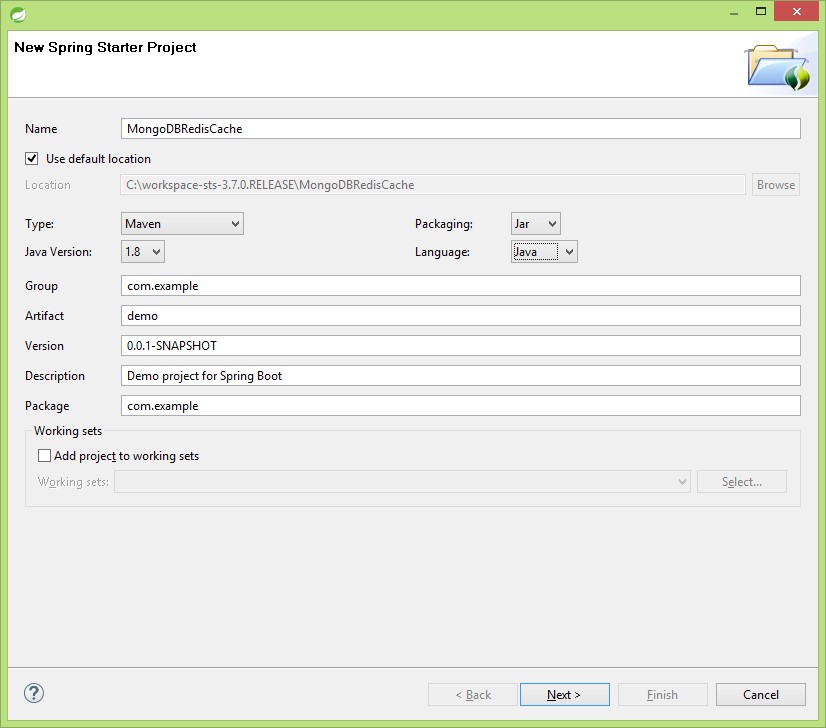Viewport: 826px width, 728px height.
Task: Click the Cancel button
Action: 760,694
